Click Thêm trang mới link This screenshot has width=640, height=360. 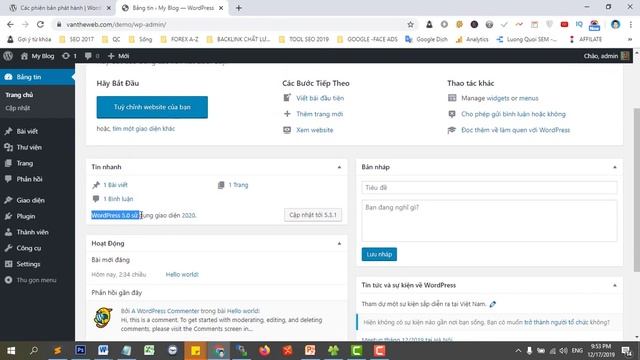pyautogui.click(x=320, y=114)
